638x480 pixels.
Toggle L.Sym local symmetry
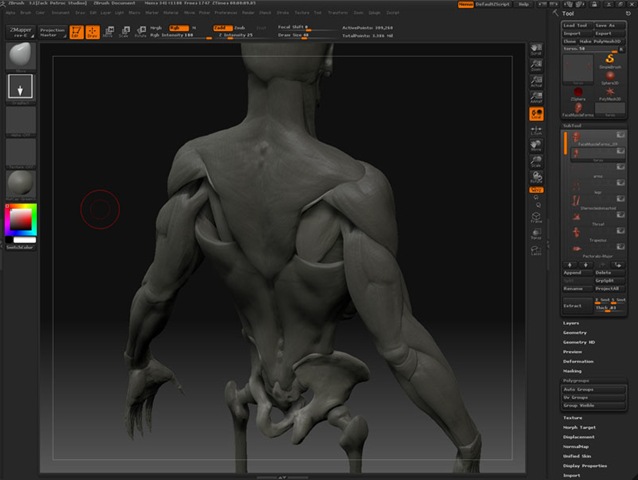click(x=536, y=130)
